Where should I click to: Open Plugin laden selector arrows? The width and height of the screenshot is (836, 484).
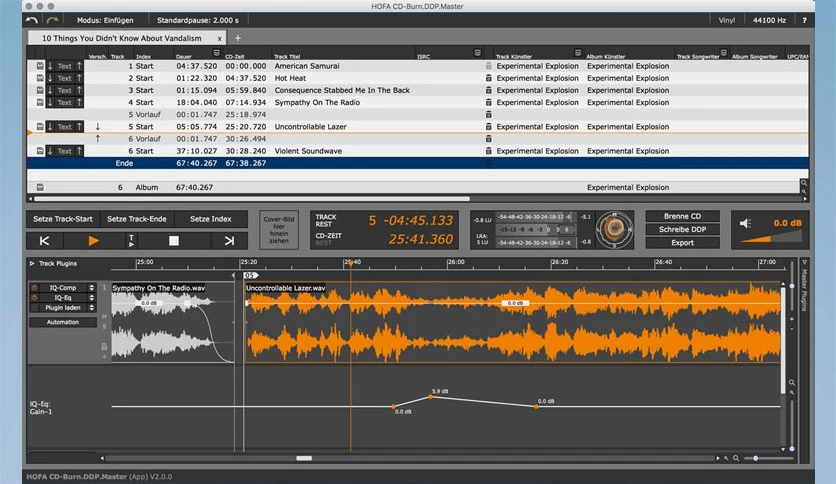pyautogui.click(x=92, y=308)
